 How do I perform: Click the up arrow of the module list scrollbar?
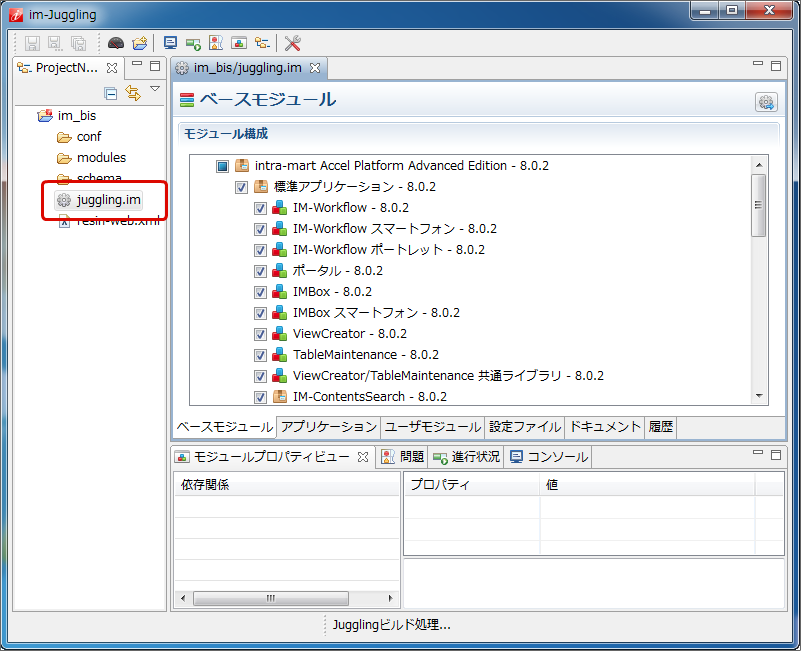coord(759,165)
